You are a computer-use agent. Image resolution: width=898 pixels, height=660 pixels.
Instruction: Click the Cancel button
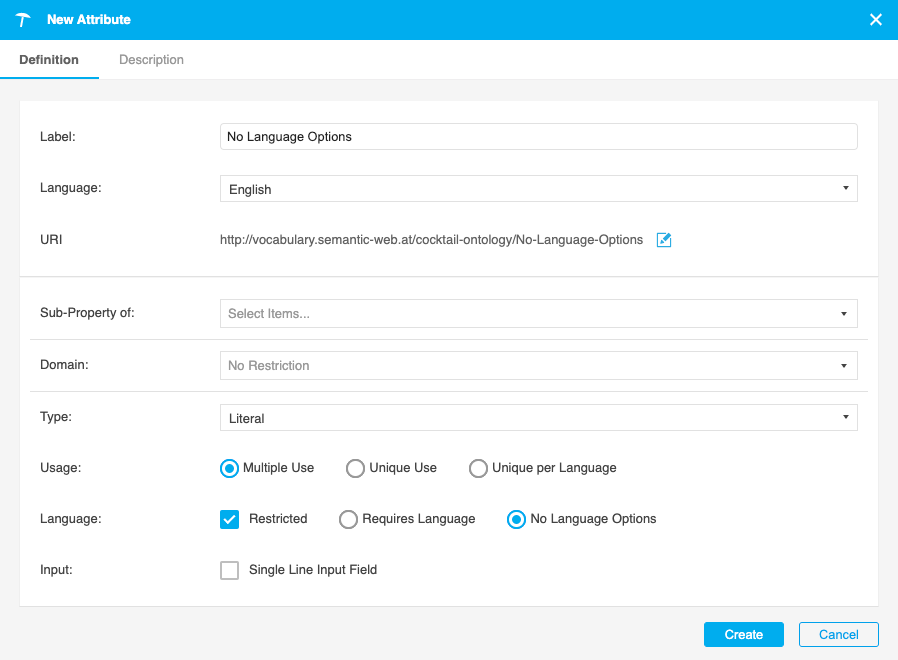(838, 634)
